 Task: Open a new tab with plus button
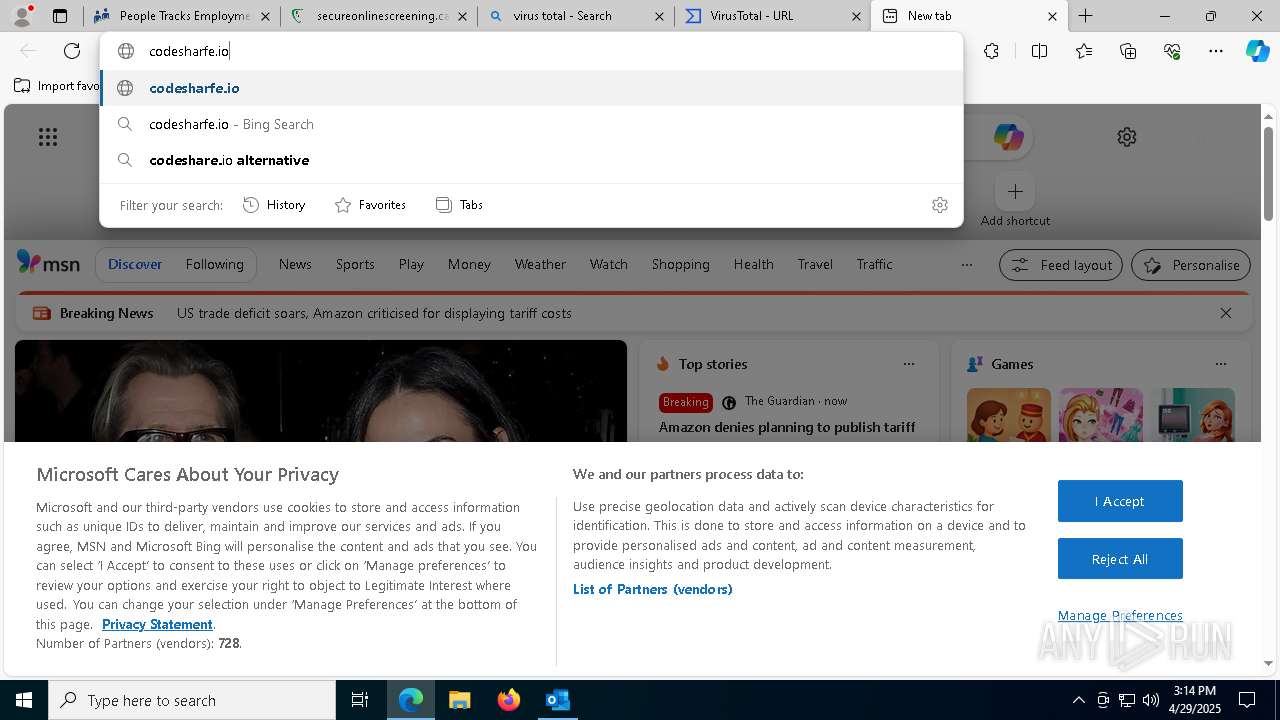tap(1085, 16)
